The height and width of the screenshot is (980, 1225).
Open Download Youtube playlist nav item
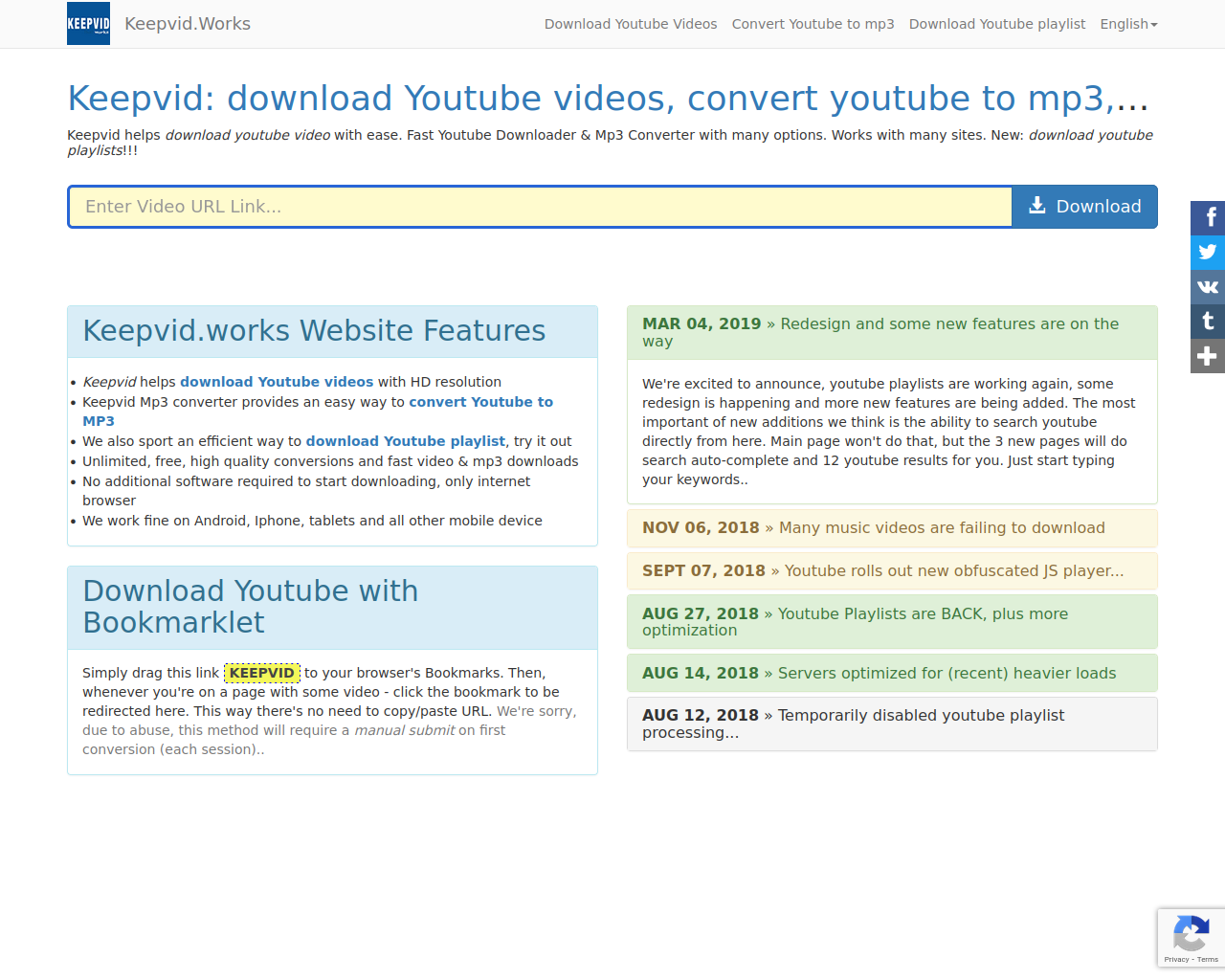pos(997,24)
